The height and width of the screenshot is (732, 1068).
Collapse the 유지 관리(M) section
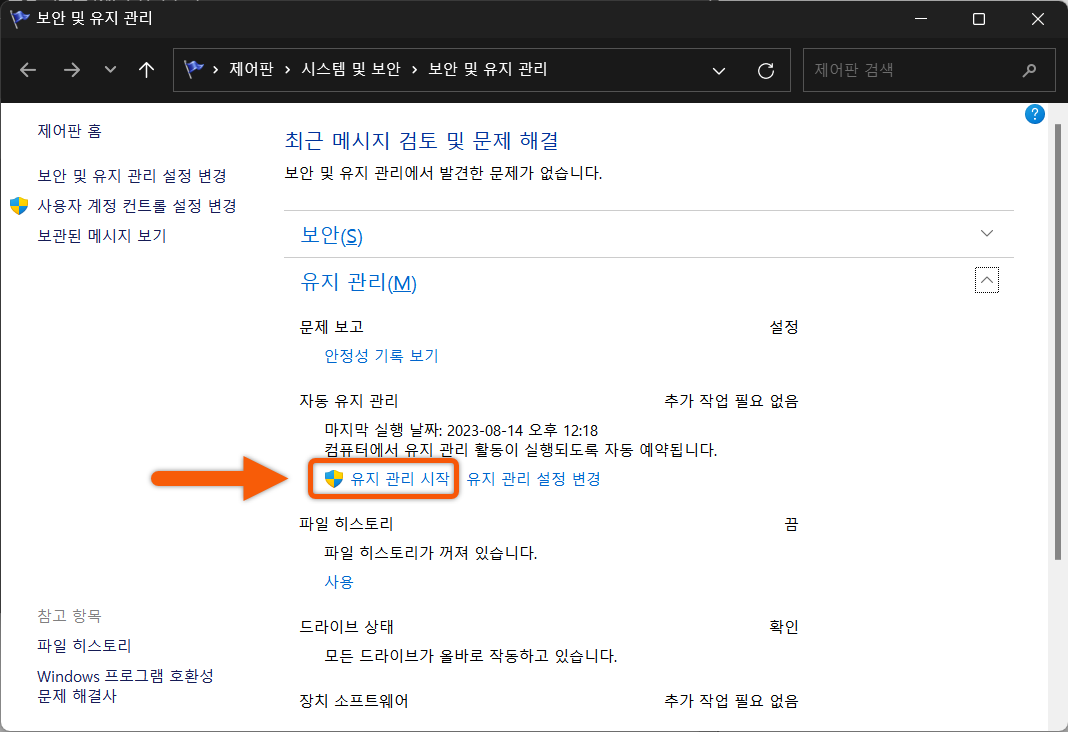986,280
